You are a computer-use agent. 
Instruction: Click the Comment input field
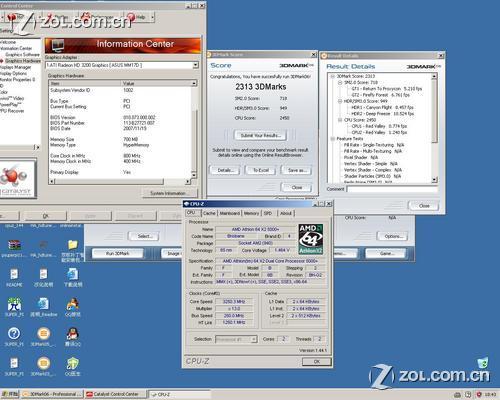(392, 189)
